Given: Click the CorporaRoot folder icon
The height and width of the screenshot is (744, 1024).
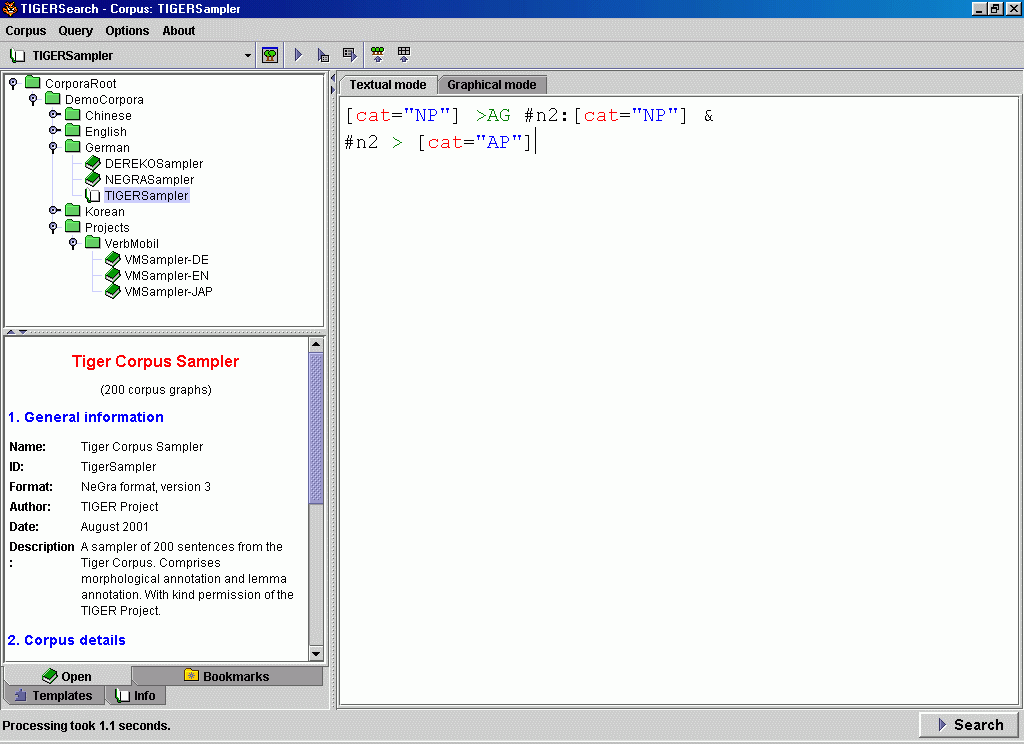Looking at the screenshot, I should pyautogui.click(x=33, y=82).
